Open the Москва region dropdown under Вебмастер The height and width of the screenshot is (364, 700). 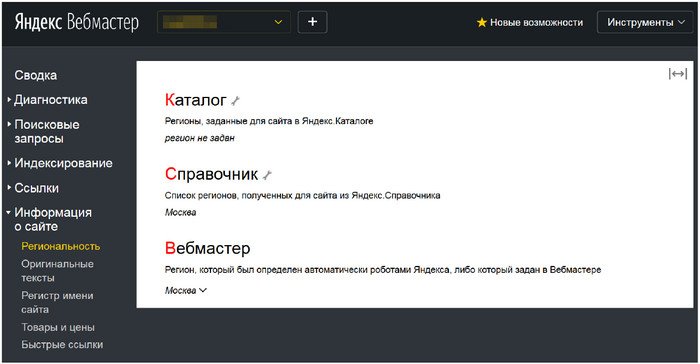tap(186, 290)
